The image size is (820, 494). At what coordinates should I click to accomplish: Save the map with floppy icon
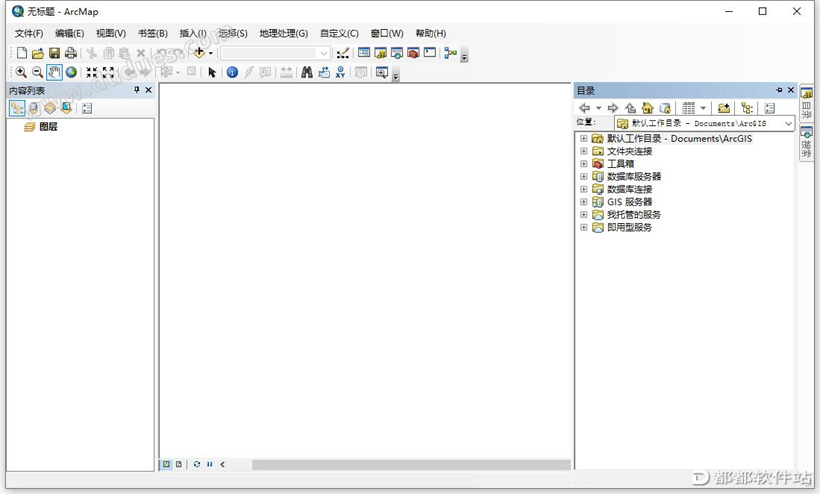54,53
